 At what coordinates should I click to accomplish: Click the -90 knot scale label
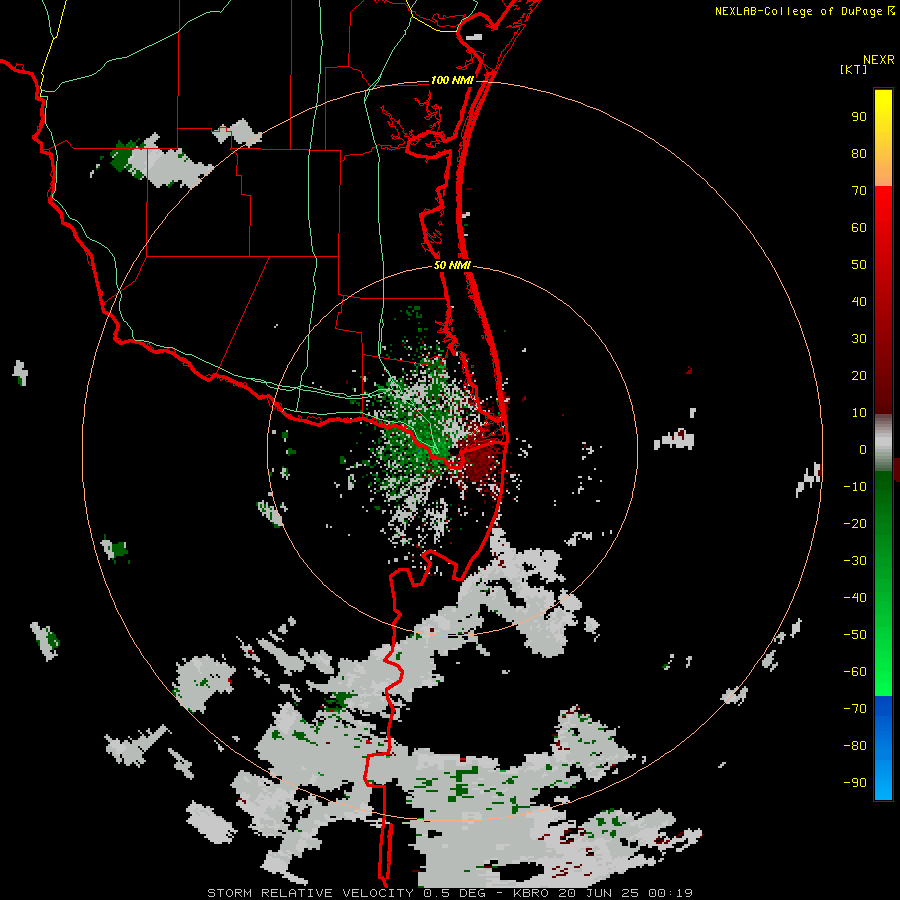point(855,783)
